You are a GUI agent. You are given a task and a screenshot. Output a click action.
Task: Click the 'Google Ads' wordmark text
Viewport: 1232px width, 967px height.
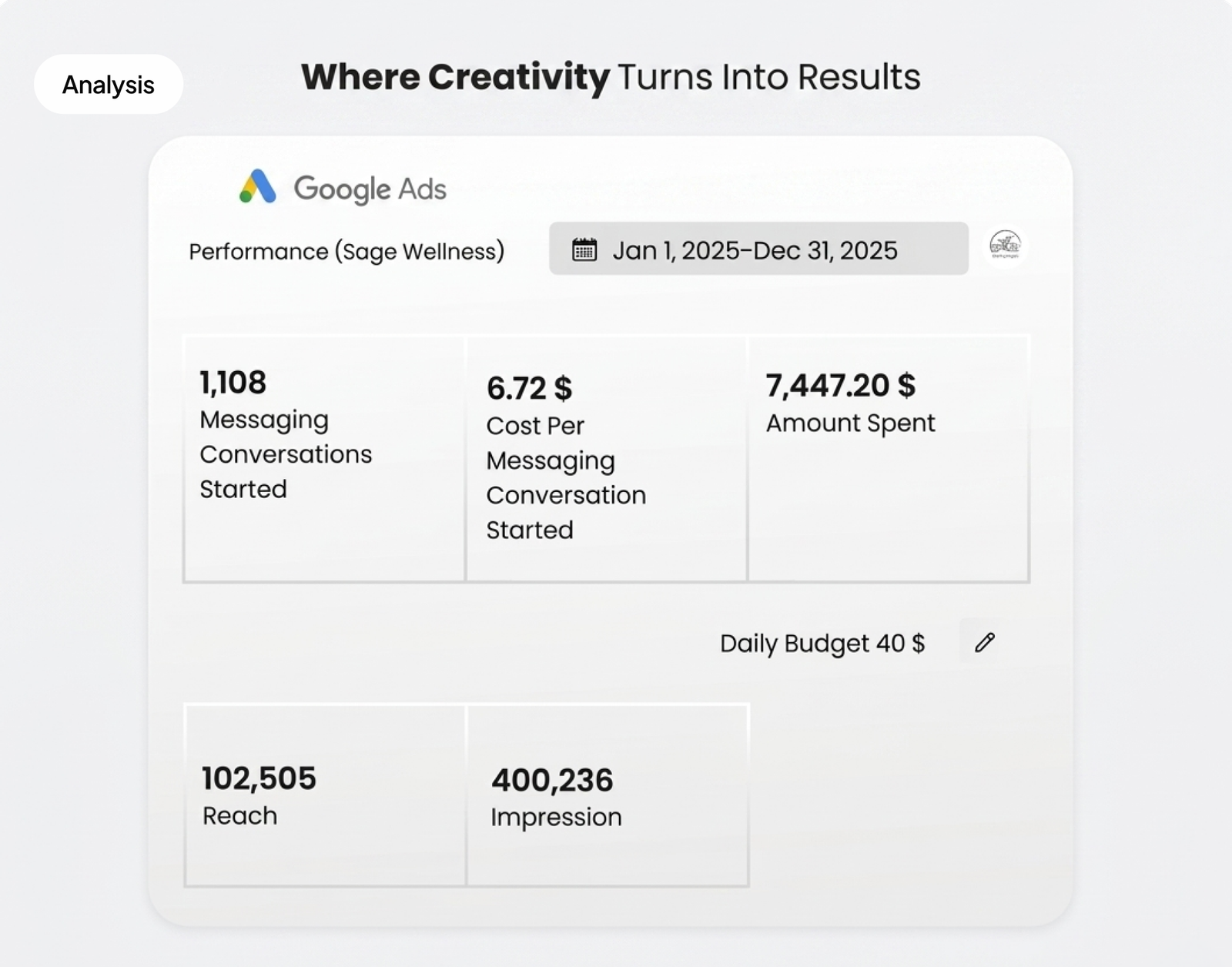(370, 189)
